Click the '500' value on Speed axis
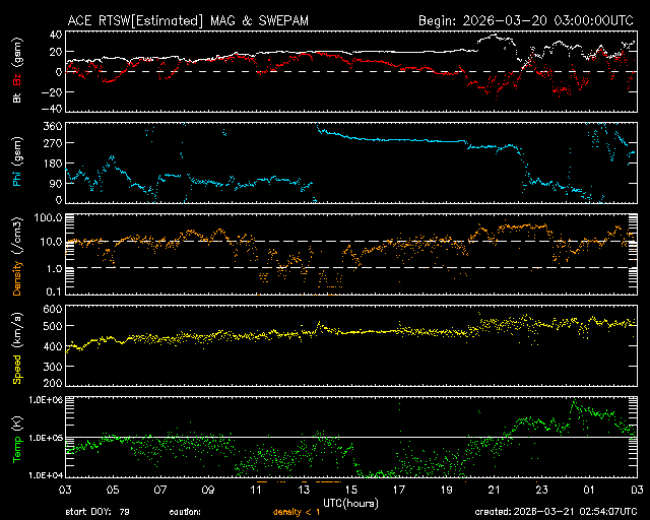Viewport: 650px width, 520px height. click(53, 326)
